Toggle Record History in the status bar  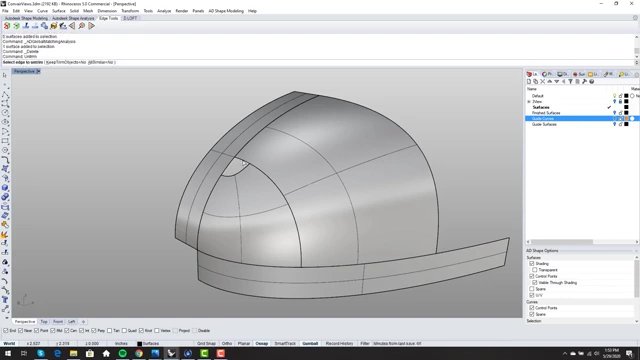[340, 344]
